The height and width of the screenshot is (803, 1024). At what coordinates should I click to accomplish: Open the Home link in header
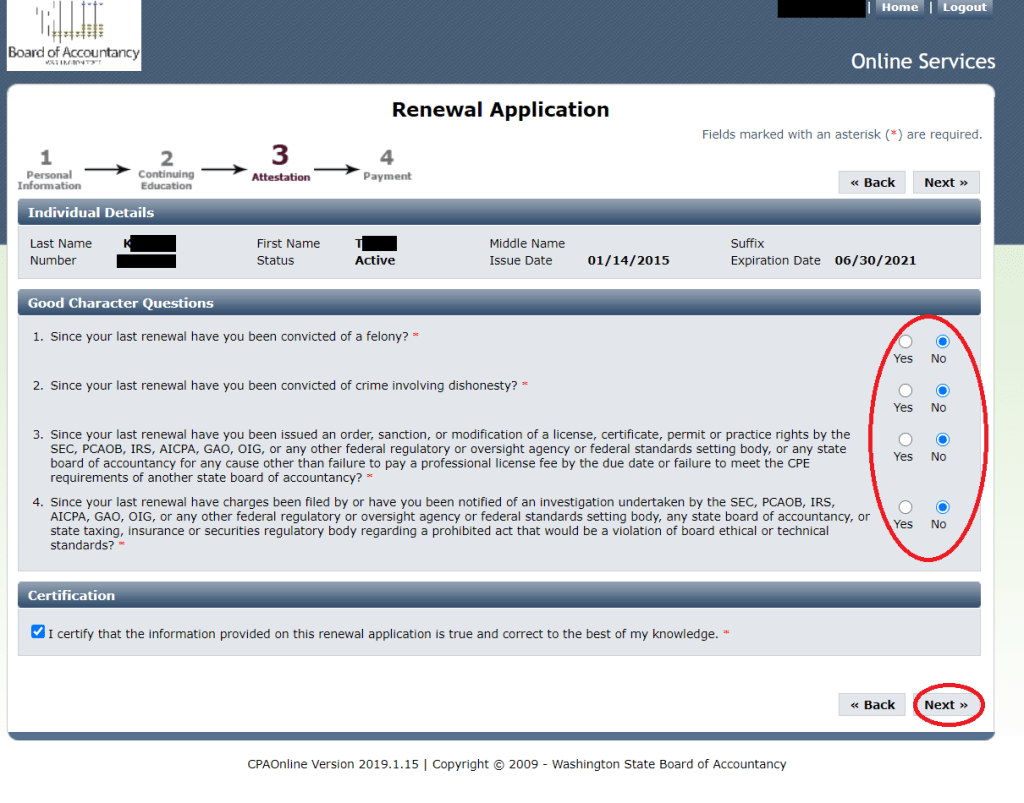click(899, 8)
